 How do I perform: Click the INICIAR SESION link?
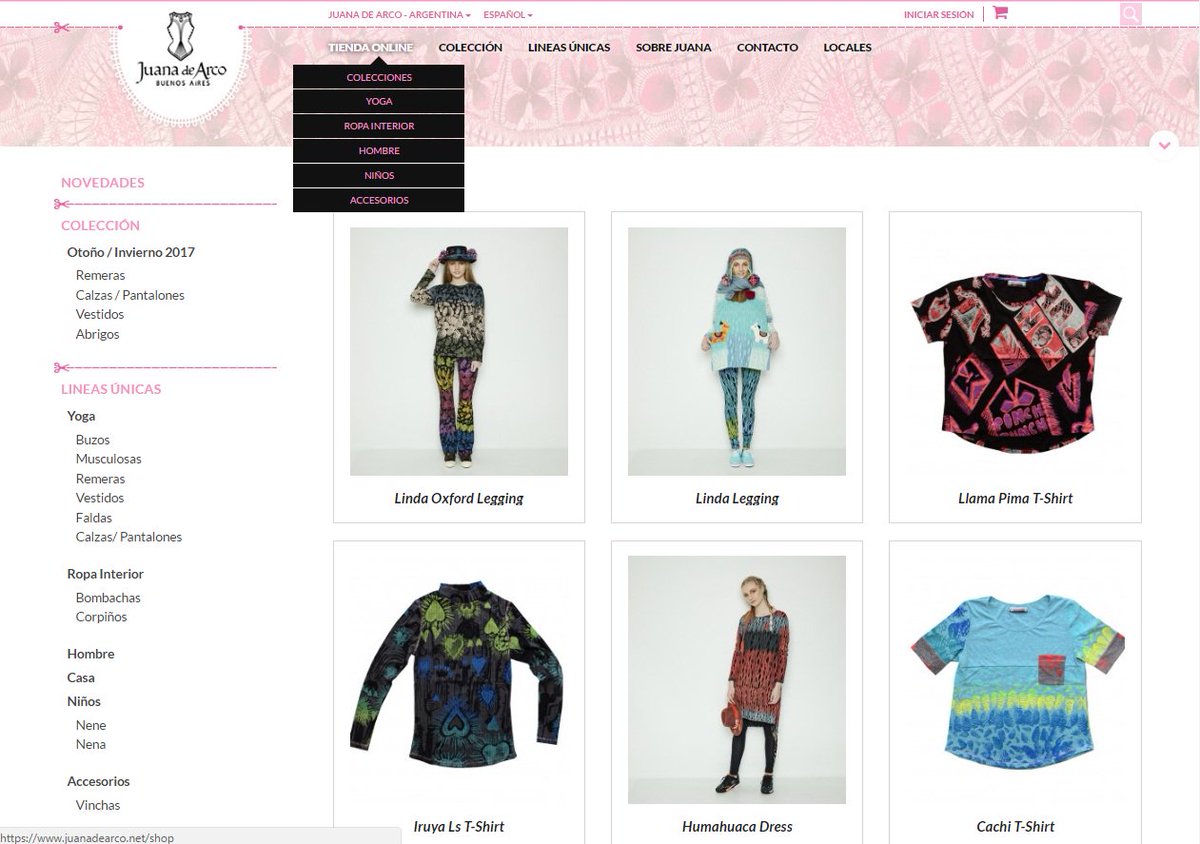pyautogui.click(x=937, y=14)
